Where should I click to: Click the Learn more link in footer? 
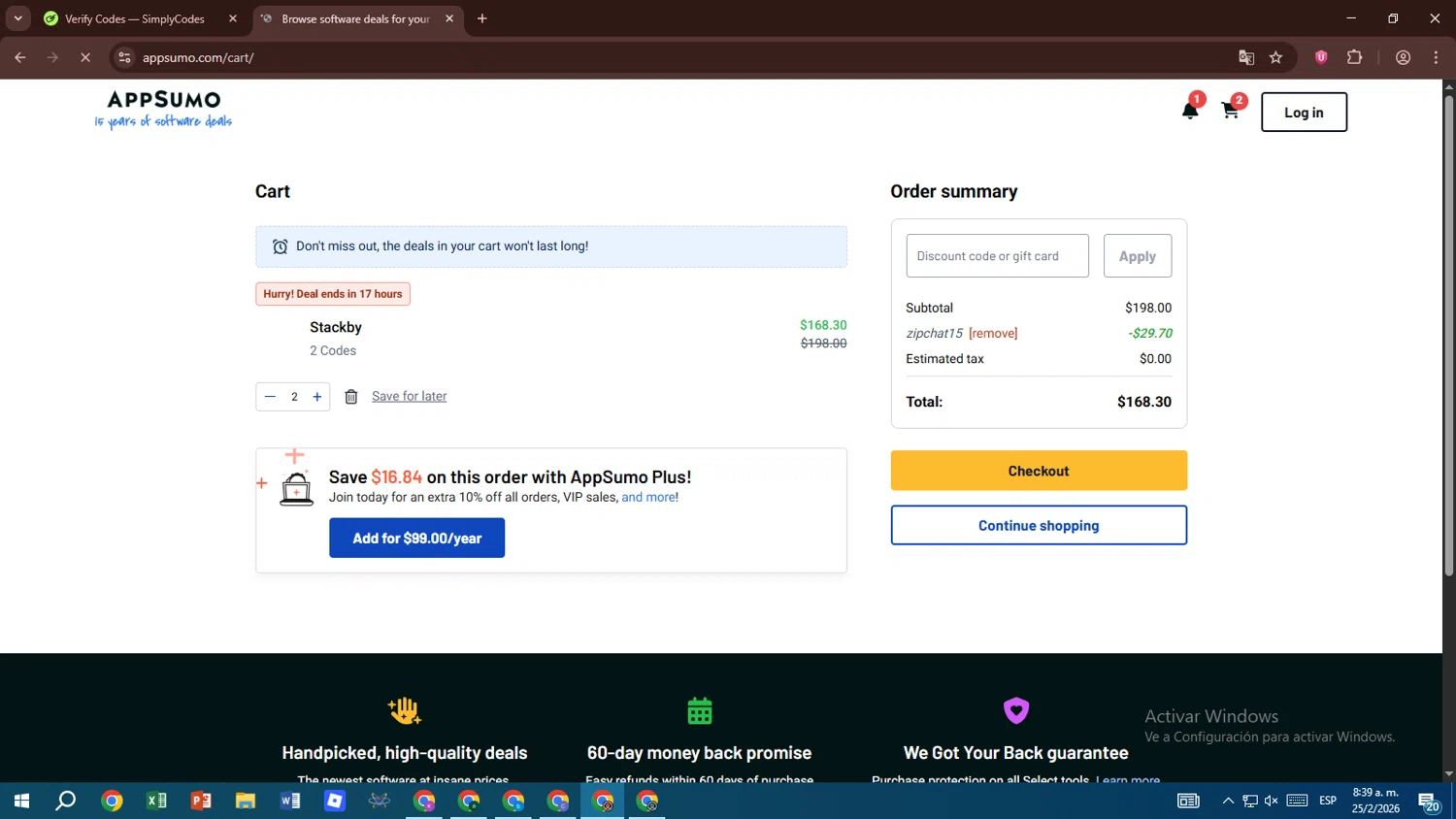click(x=1128, y=780)
